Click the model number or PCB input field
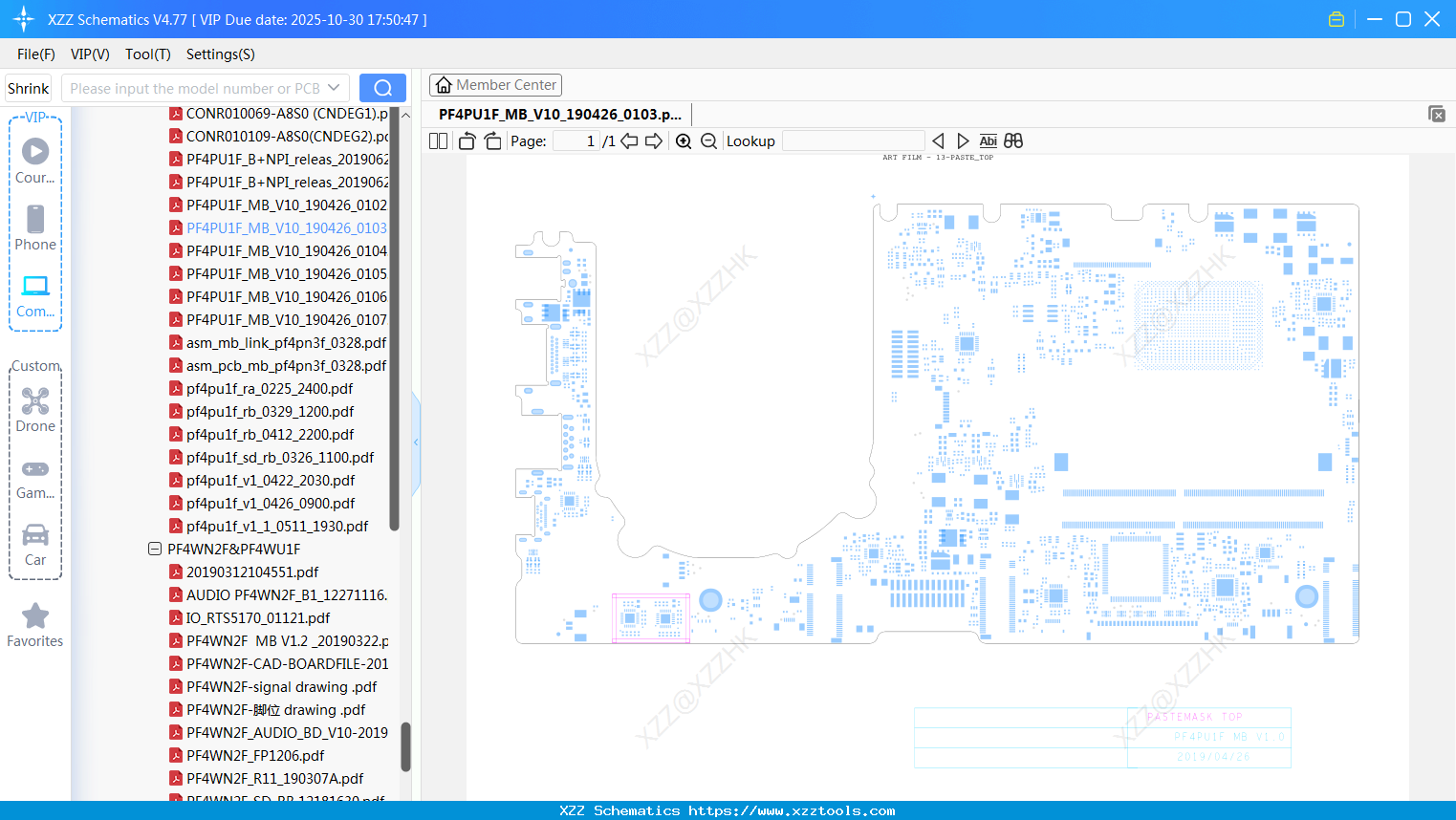 point(194,88)
